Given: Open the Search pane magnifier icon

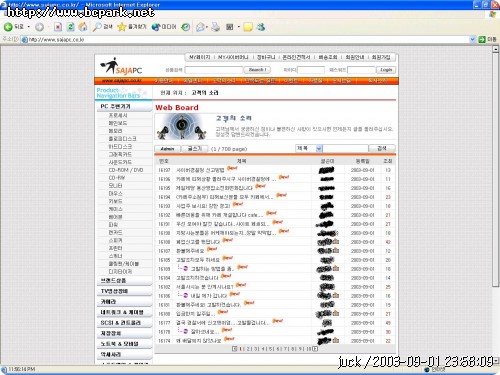Looking at the screenshot, I should [x=97, y=27].
